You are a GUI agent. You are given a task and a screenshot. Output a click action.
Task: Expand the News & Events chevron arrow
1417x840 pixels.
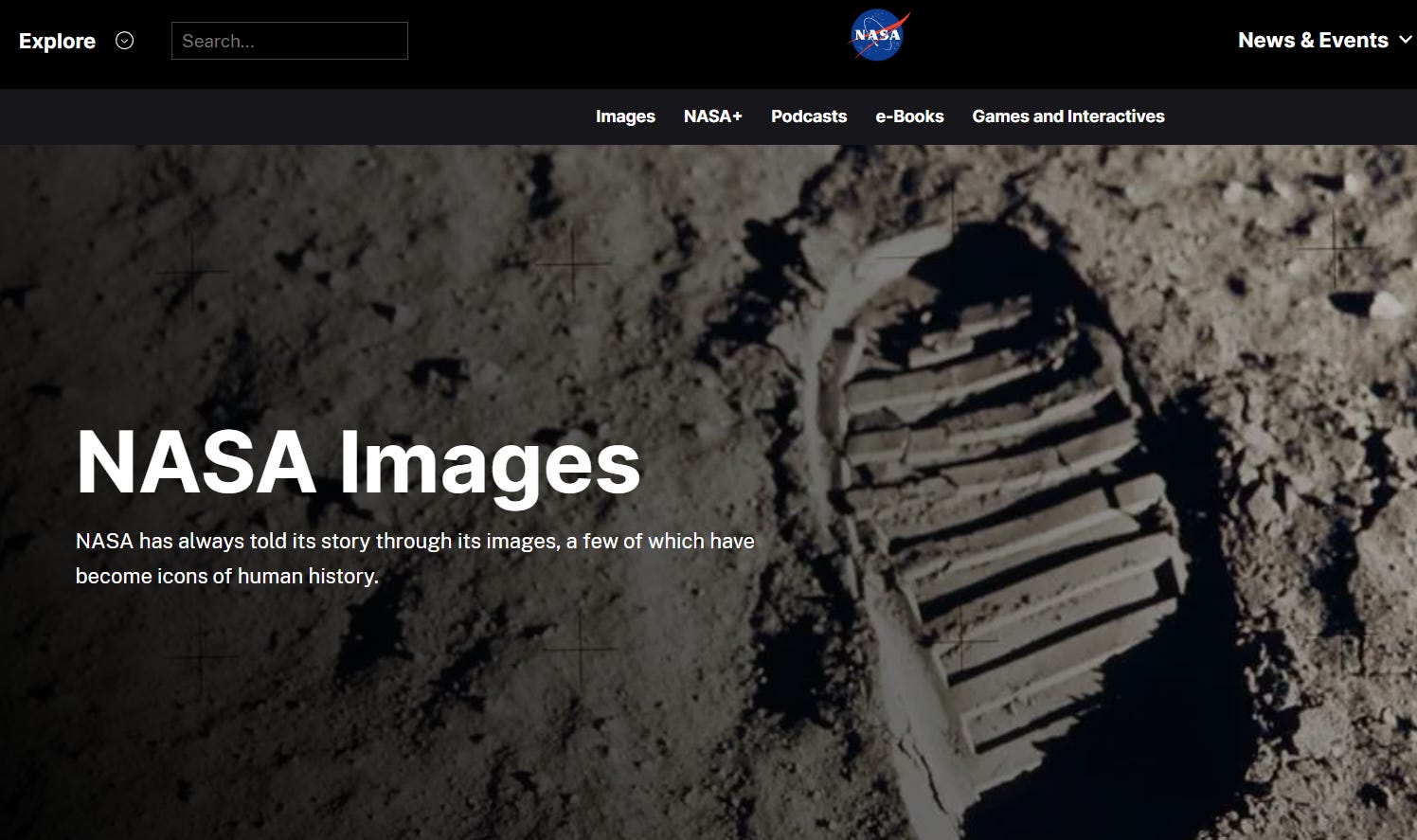coord(1406,40)
